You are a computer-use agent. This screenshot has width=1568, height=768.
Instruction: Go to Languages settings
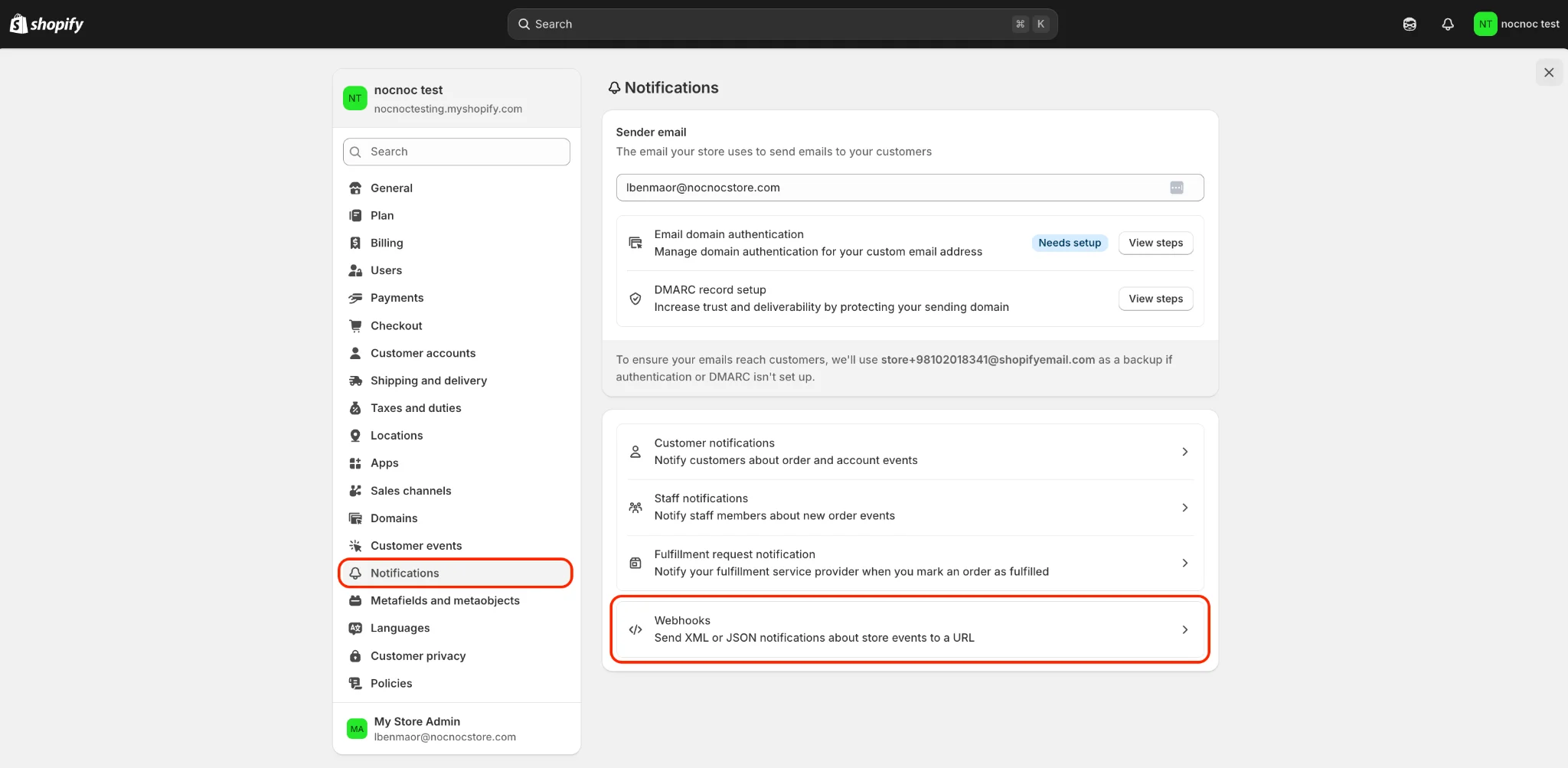456,628
